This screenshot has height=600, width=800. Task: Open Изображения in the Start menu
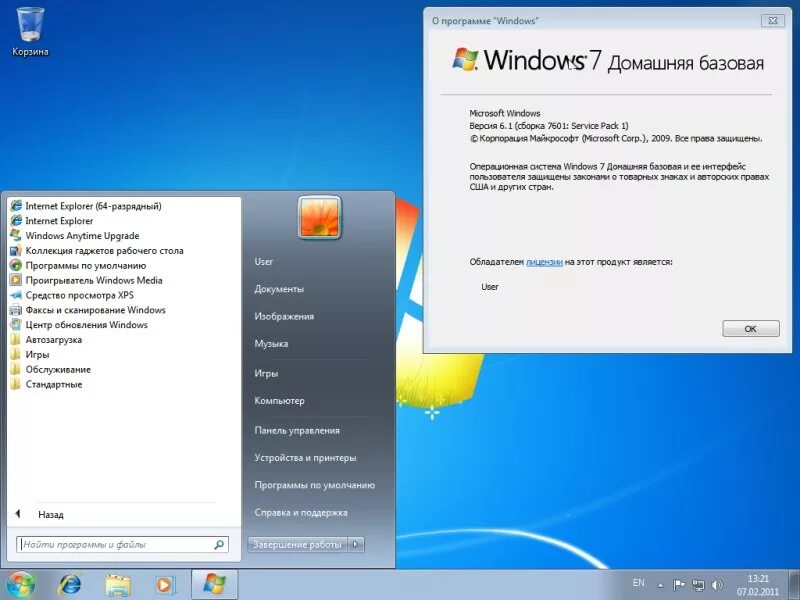pos(284,316)
